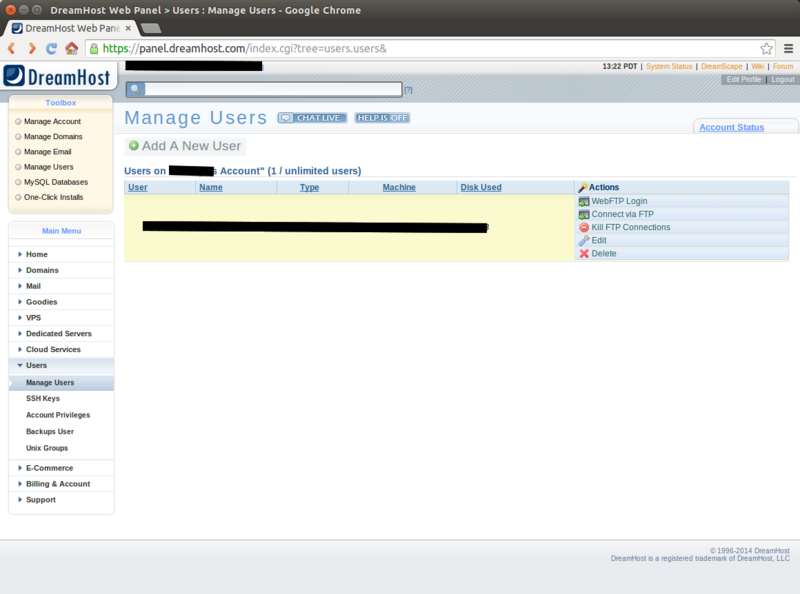Open a new browser tab
The height and width of the screenshot is (594, 800).
pos(151,28)
